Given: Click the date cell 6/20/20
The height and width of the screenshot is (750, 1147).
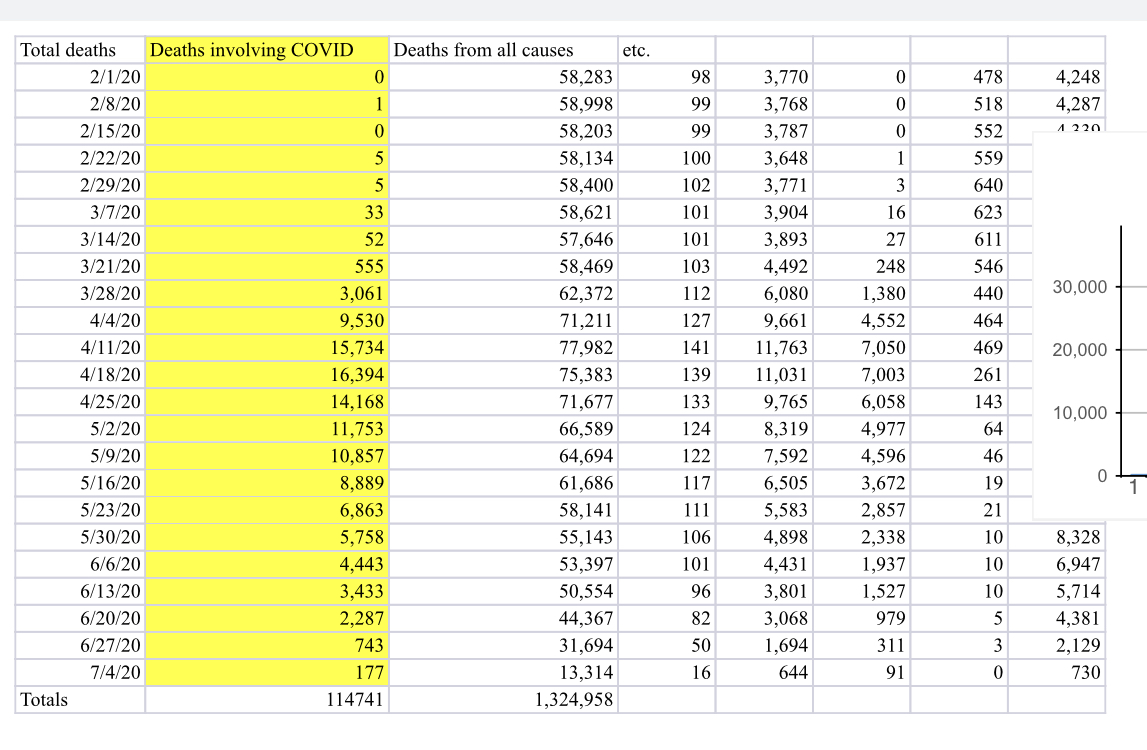Looking at the screenshot, I should tap(80, 618).
